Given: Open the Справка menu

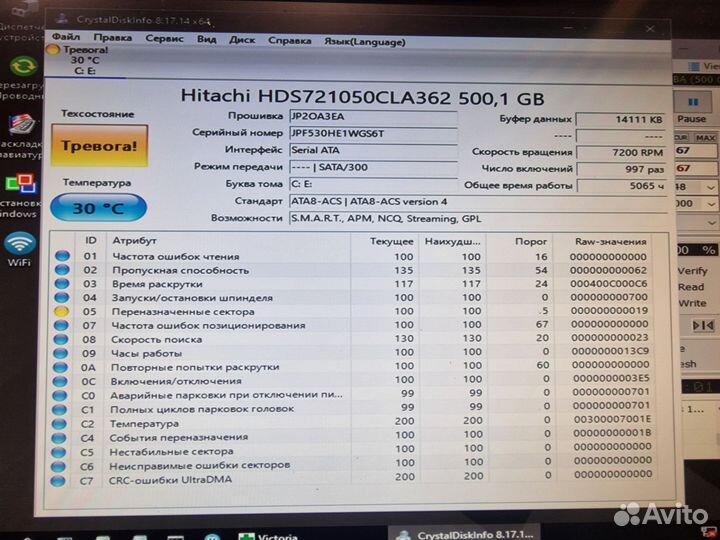Looking at the screenshot, I should pos(290,41).
